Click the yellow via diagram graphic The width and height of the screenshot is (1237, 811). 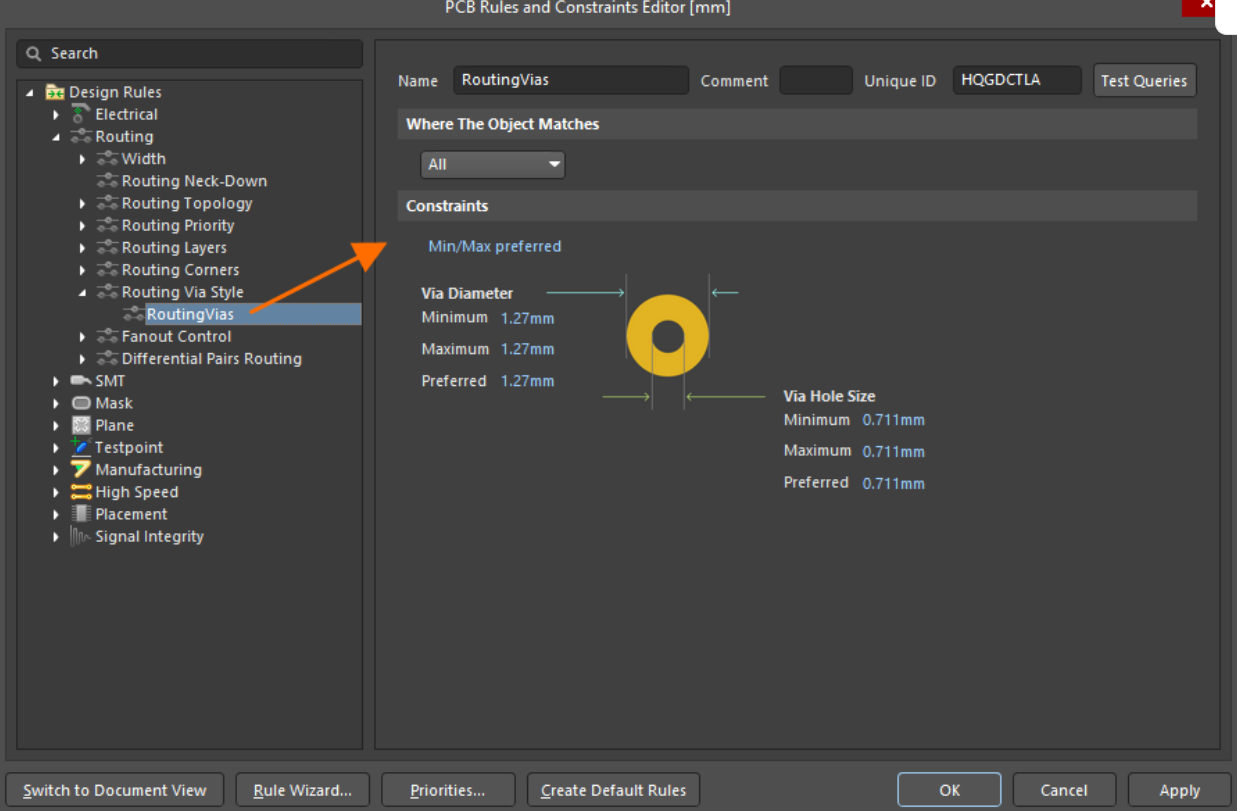pos(668,336)
